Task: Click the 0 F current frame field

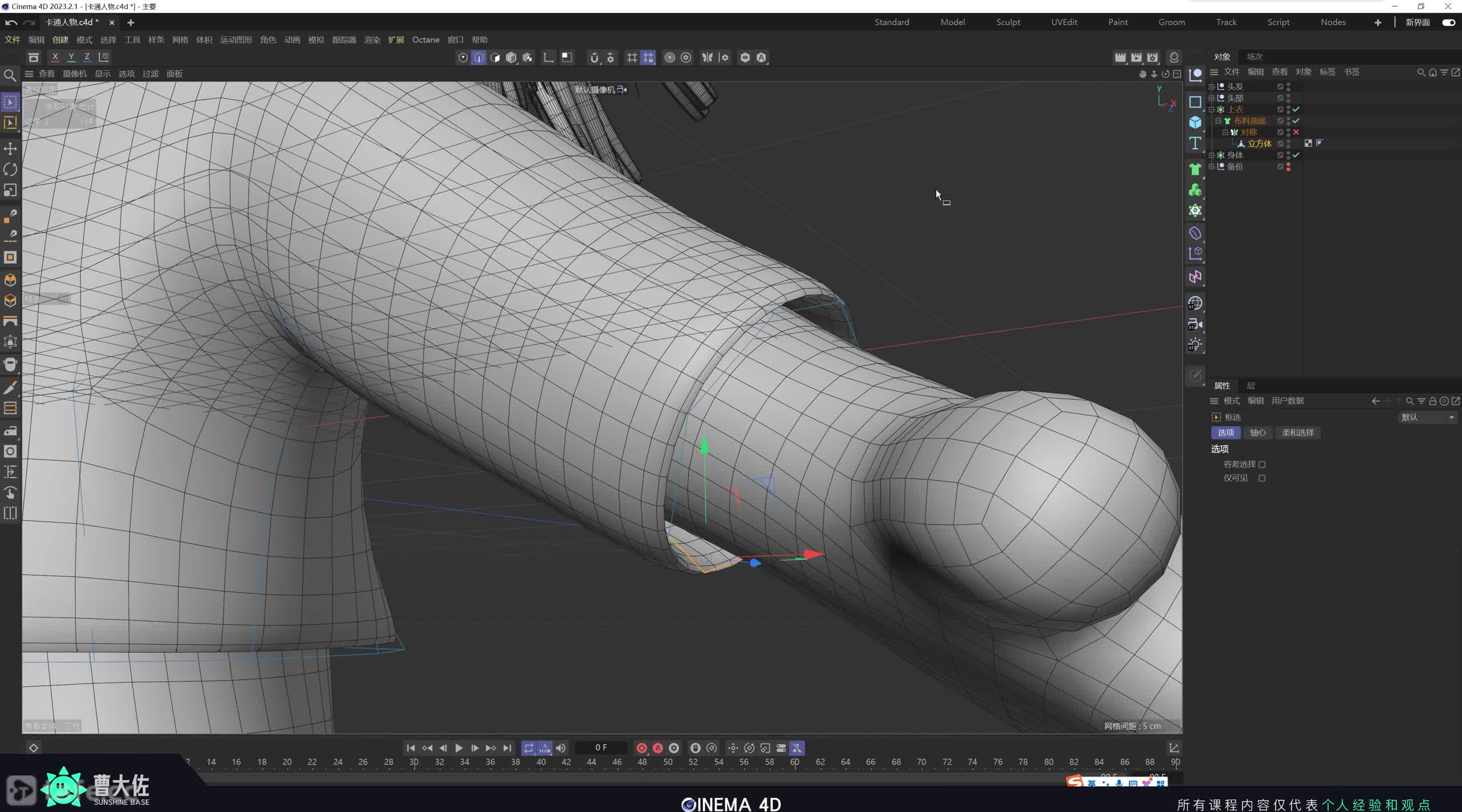Action: 601,748
